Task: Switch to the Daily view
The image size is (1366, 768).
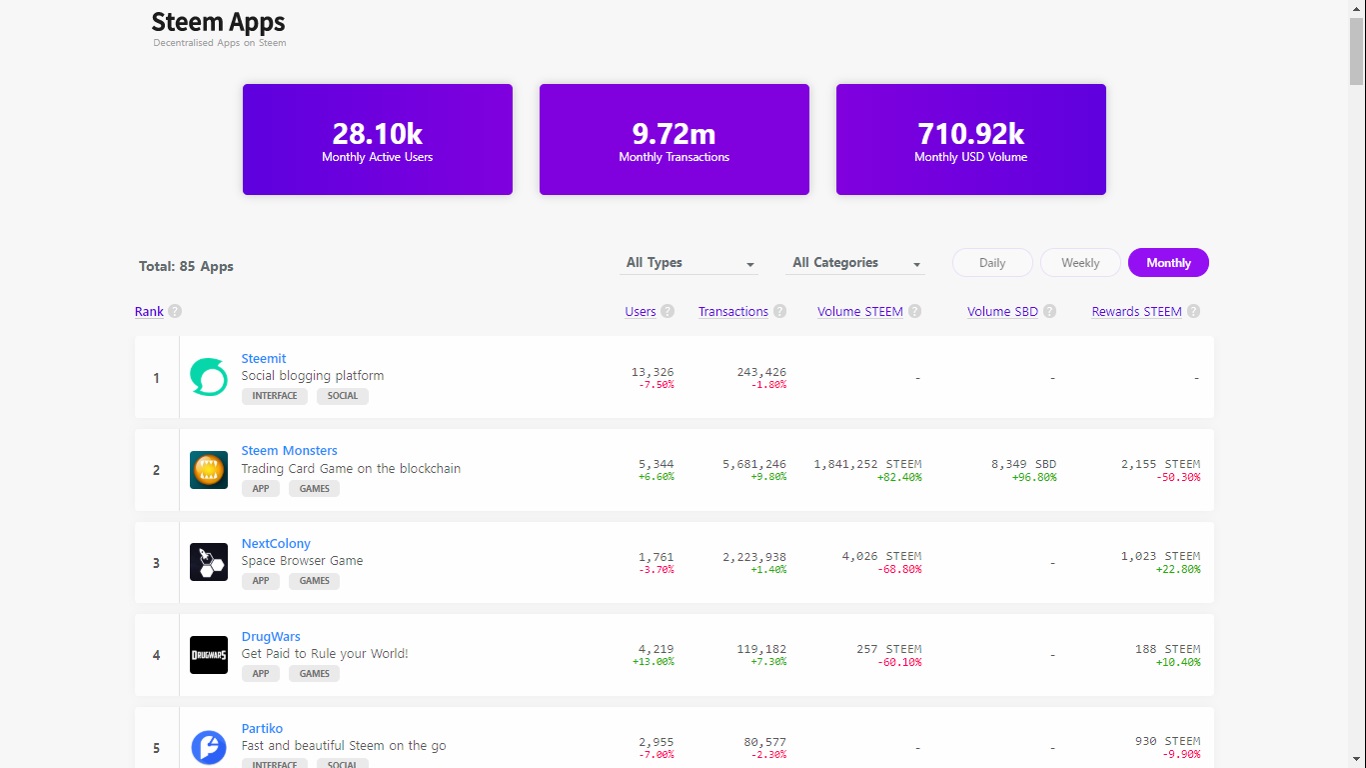Action: pyautogui.click(x=992, y=263)
